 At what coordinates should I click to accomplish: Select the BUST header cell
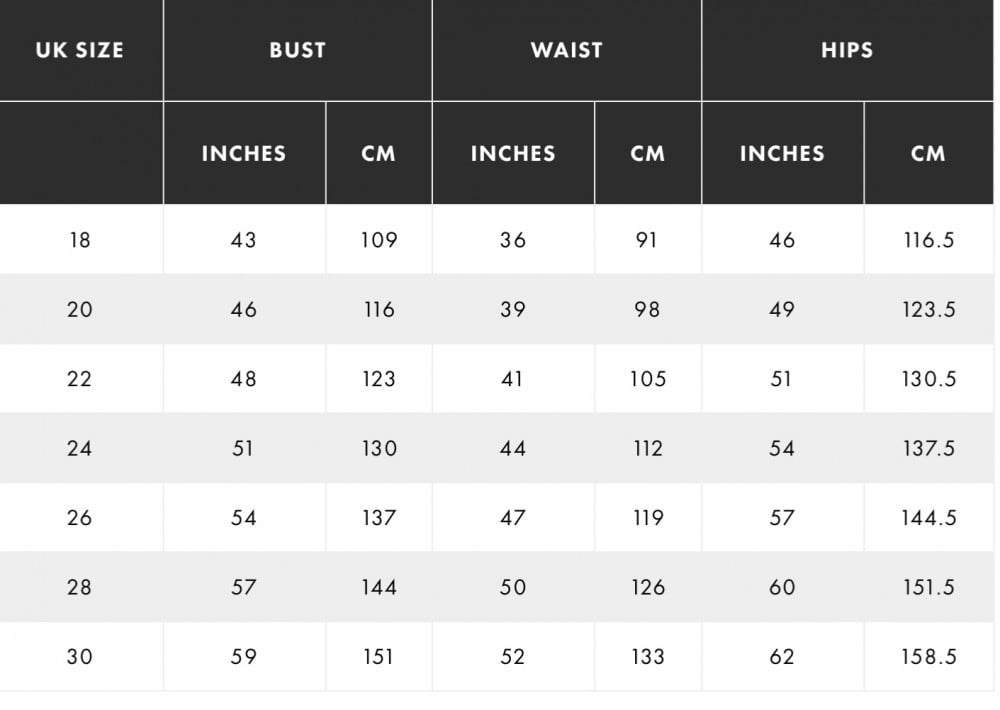(298, 50)
